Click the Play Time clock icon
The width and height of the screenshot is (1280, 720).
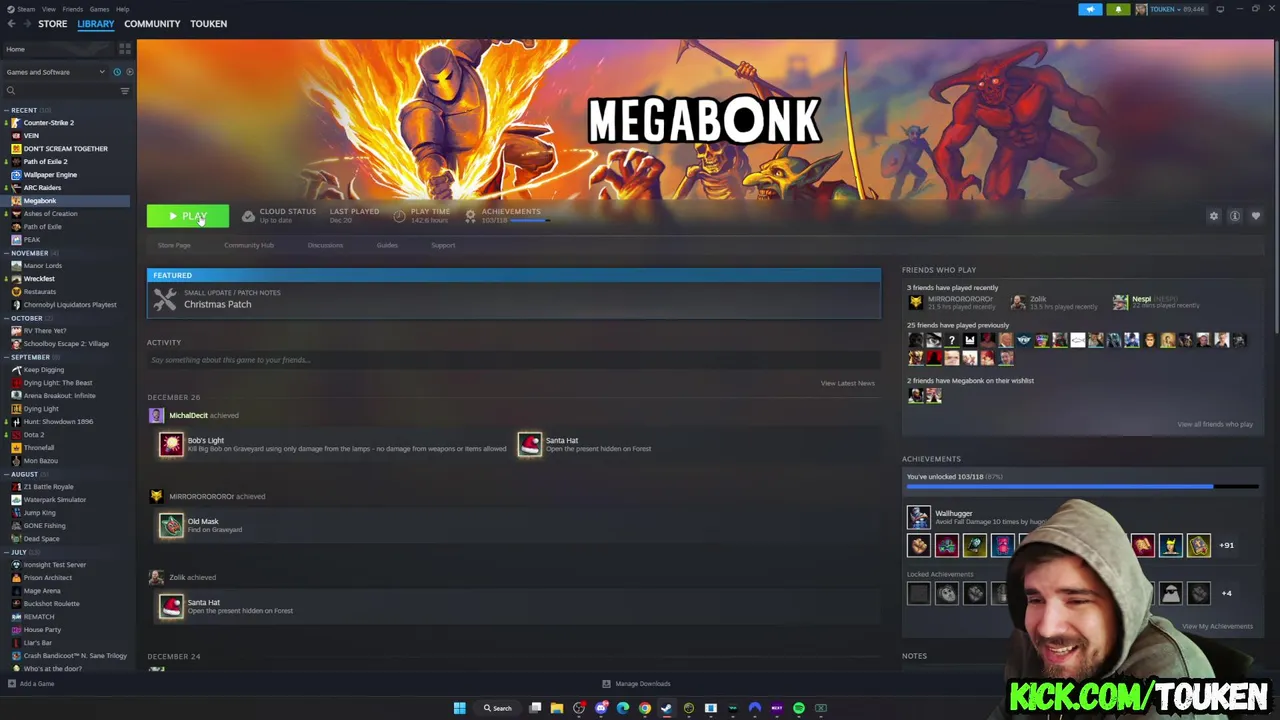[399, 216]
